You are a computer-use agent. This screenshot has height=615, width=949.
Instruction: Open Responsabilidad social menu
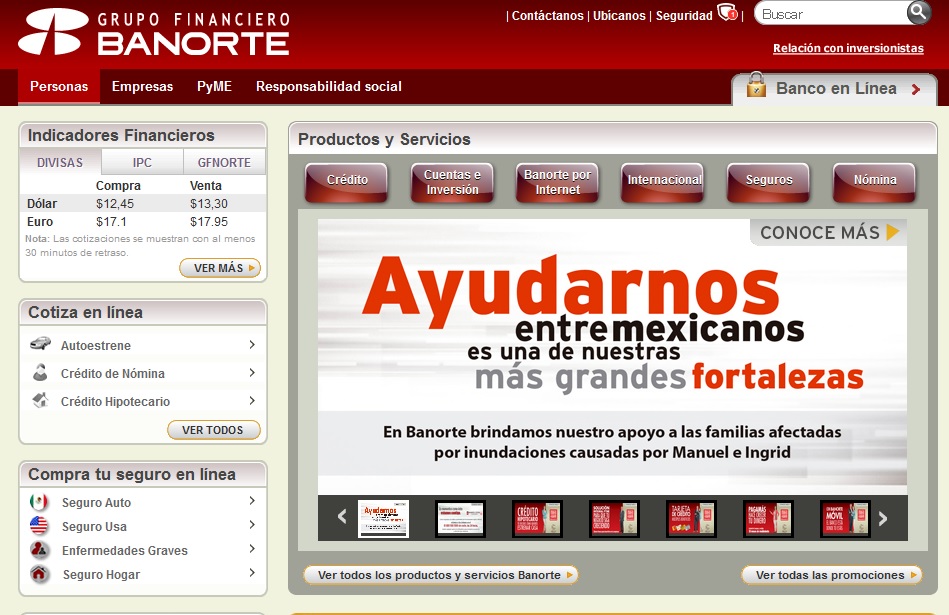[x=329, y=87]
